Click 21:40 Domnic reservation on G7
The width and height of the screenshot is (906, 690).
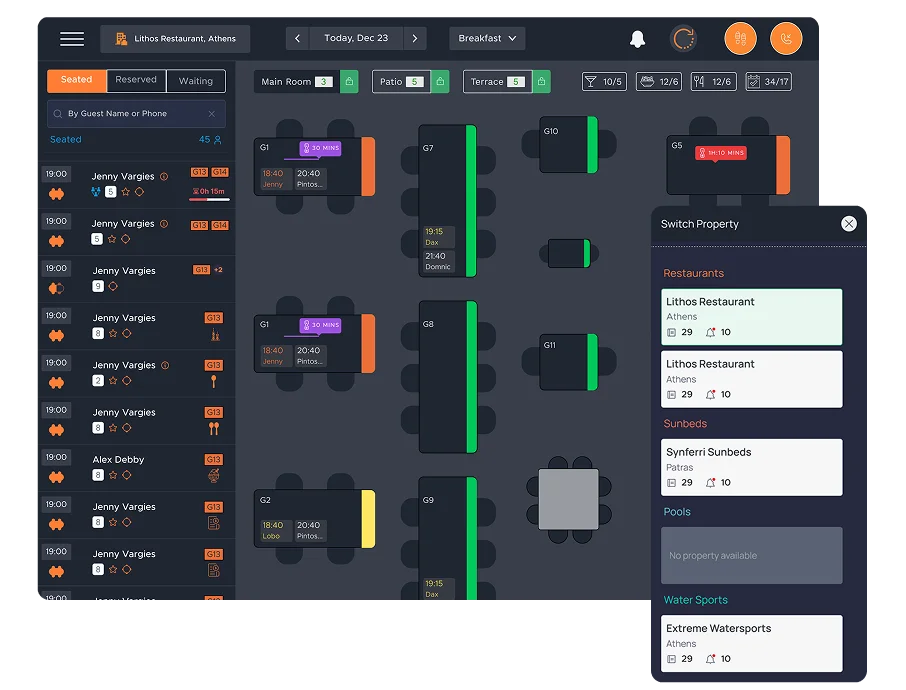click(439, 261)
